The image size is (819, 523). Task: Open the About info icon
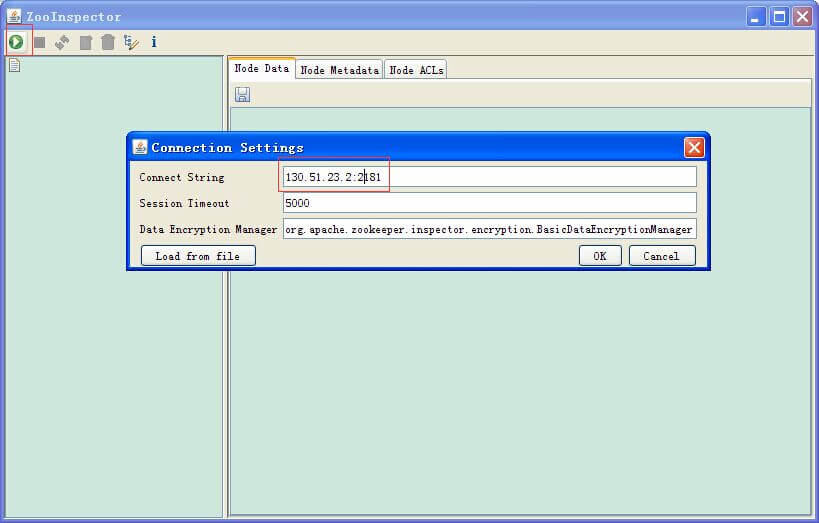[x=154, y=42]
